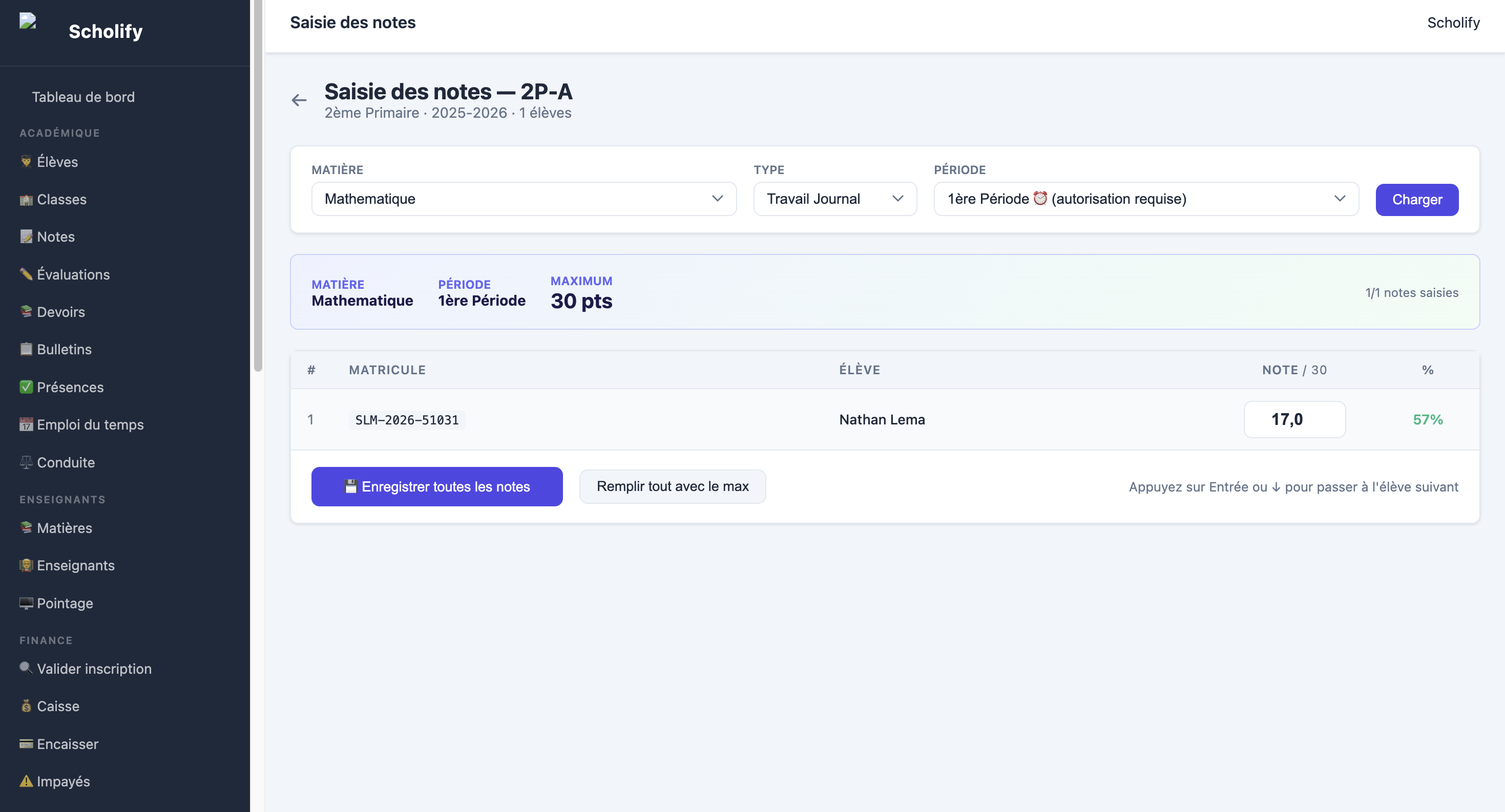Click Remplir tout avec le max

pyautogui.click(x=672, y=486)
